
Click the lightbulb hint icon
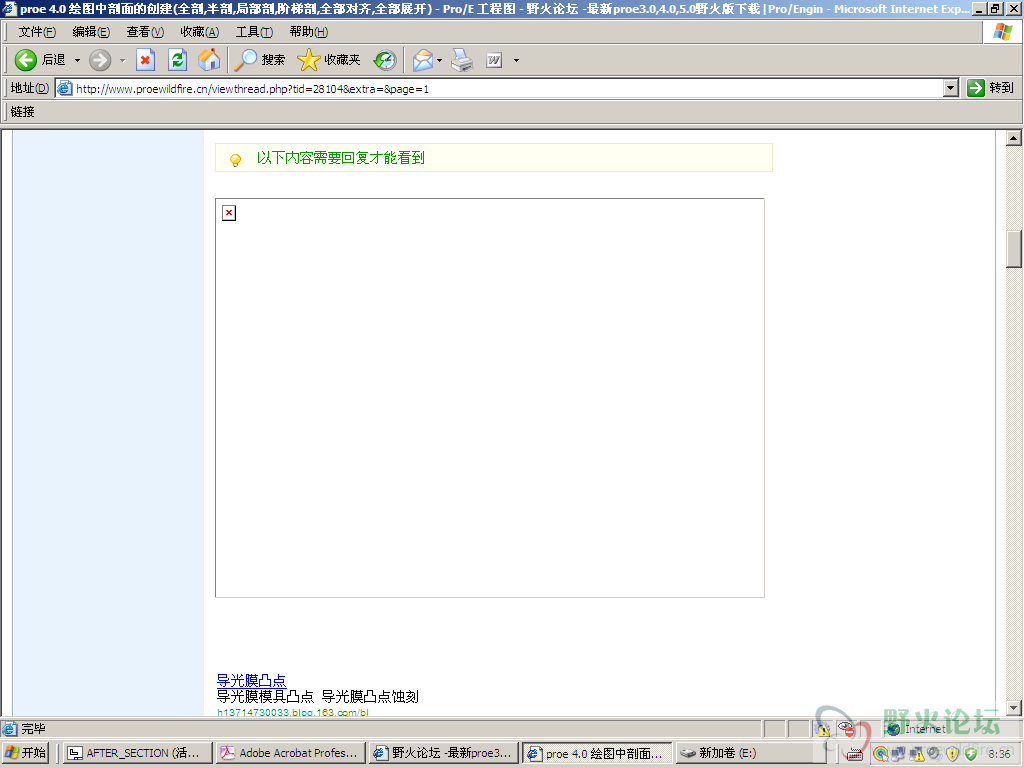(x=236, y=159)
